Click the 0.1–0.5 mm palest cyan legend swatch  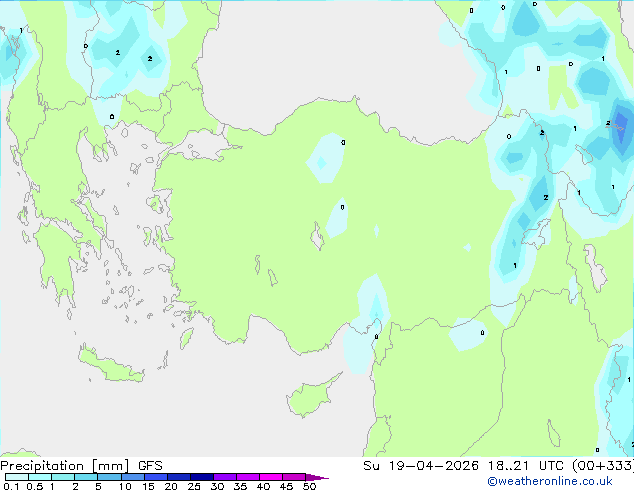pyautogui.click(x=17, y=477)
